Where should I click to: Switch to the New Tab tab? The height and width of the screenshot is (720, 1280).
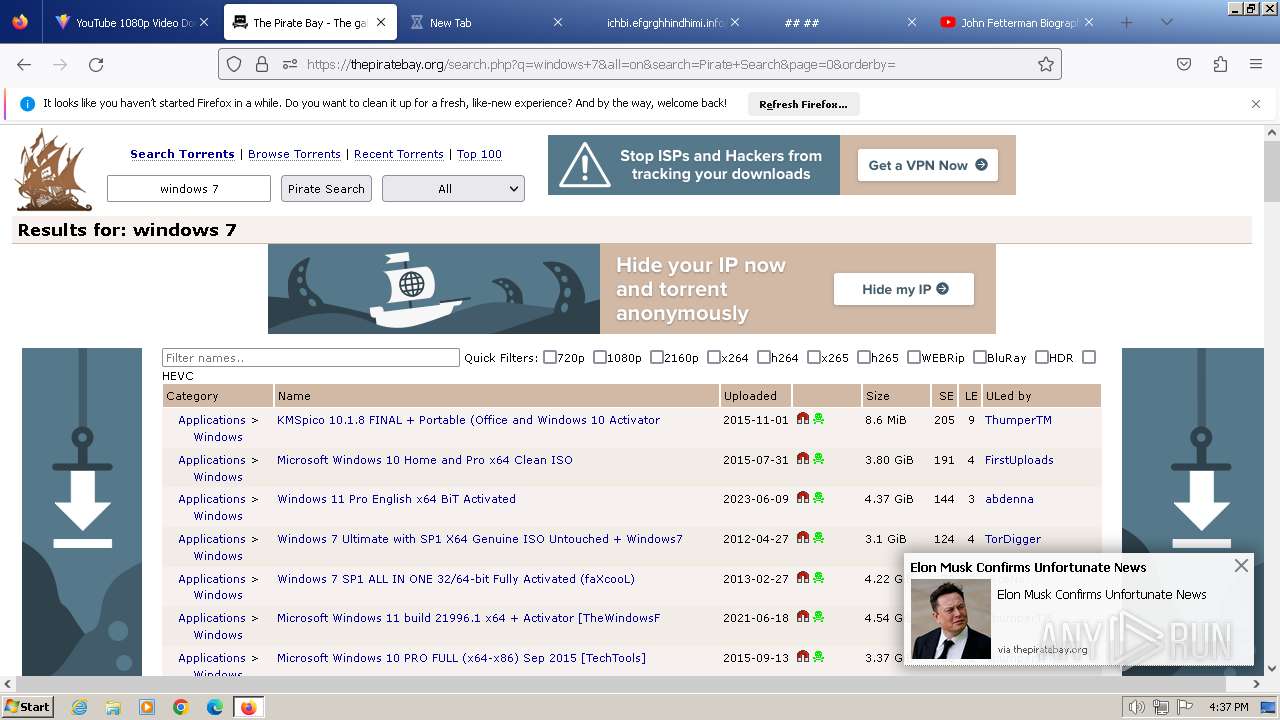pos(485,22)
